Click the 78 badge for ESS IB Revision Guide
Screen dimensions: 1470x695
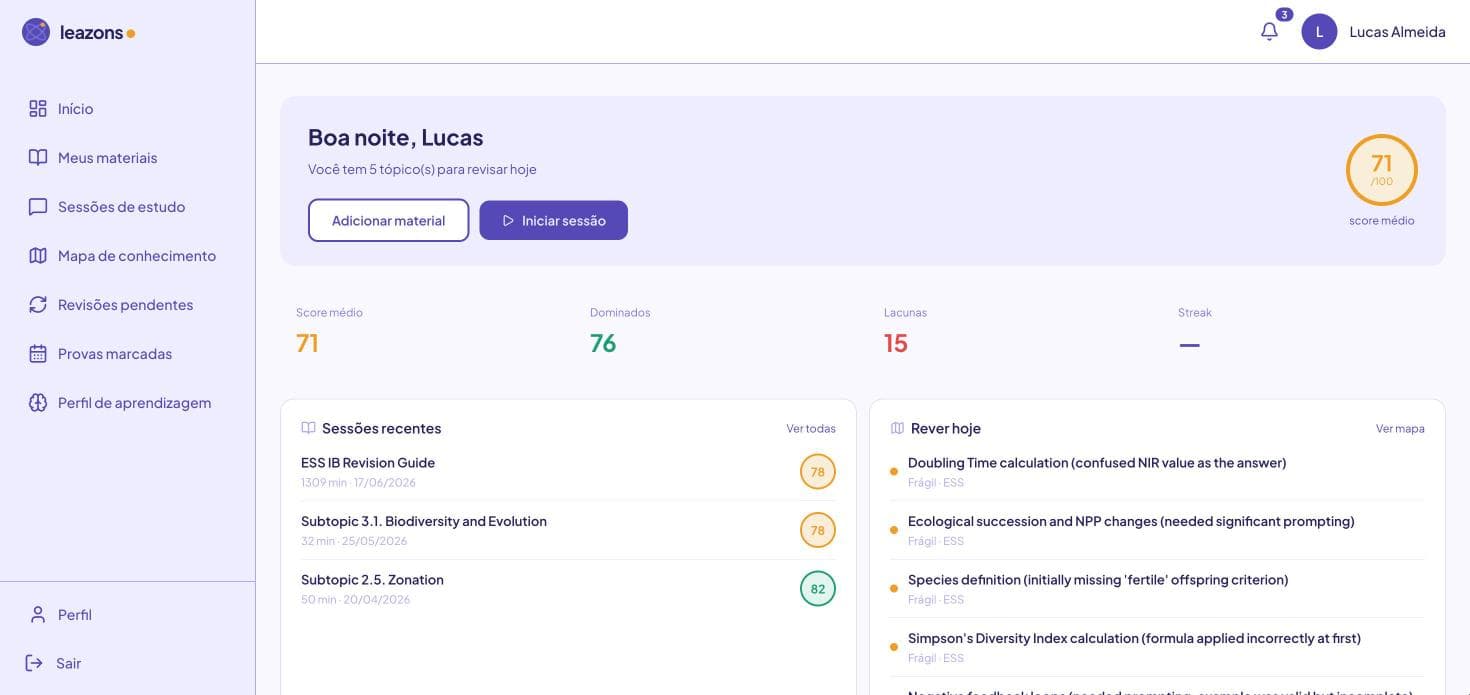point(817,472)
